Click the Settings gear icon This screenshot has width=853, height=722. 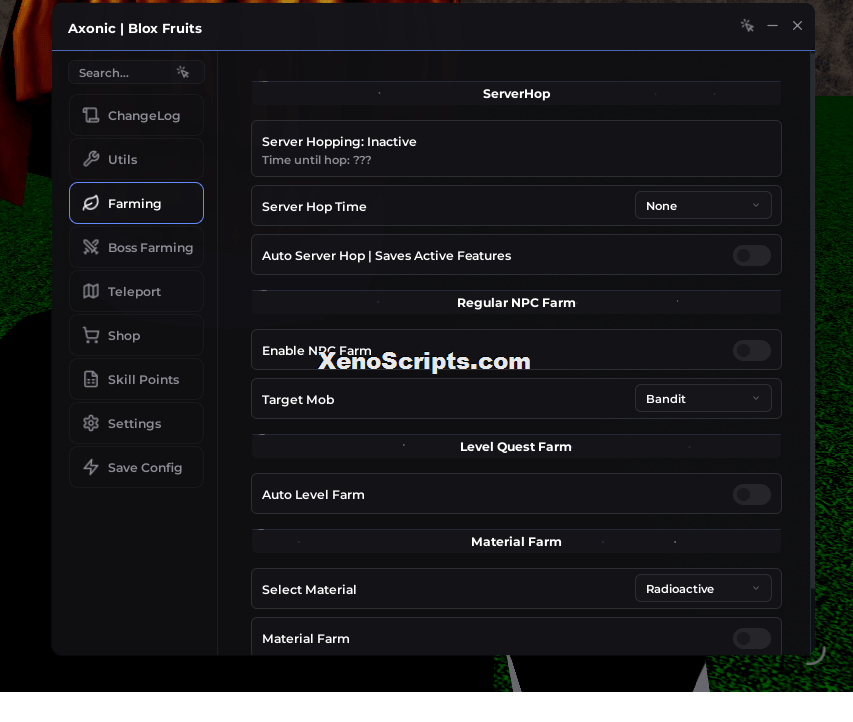pyautogui.click(x=91, y=423)
